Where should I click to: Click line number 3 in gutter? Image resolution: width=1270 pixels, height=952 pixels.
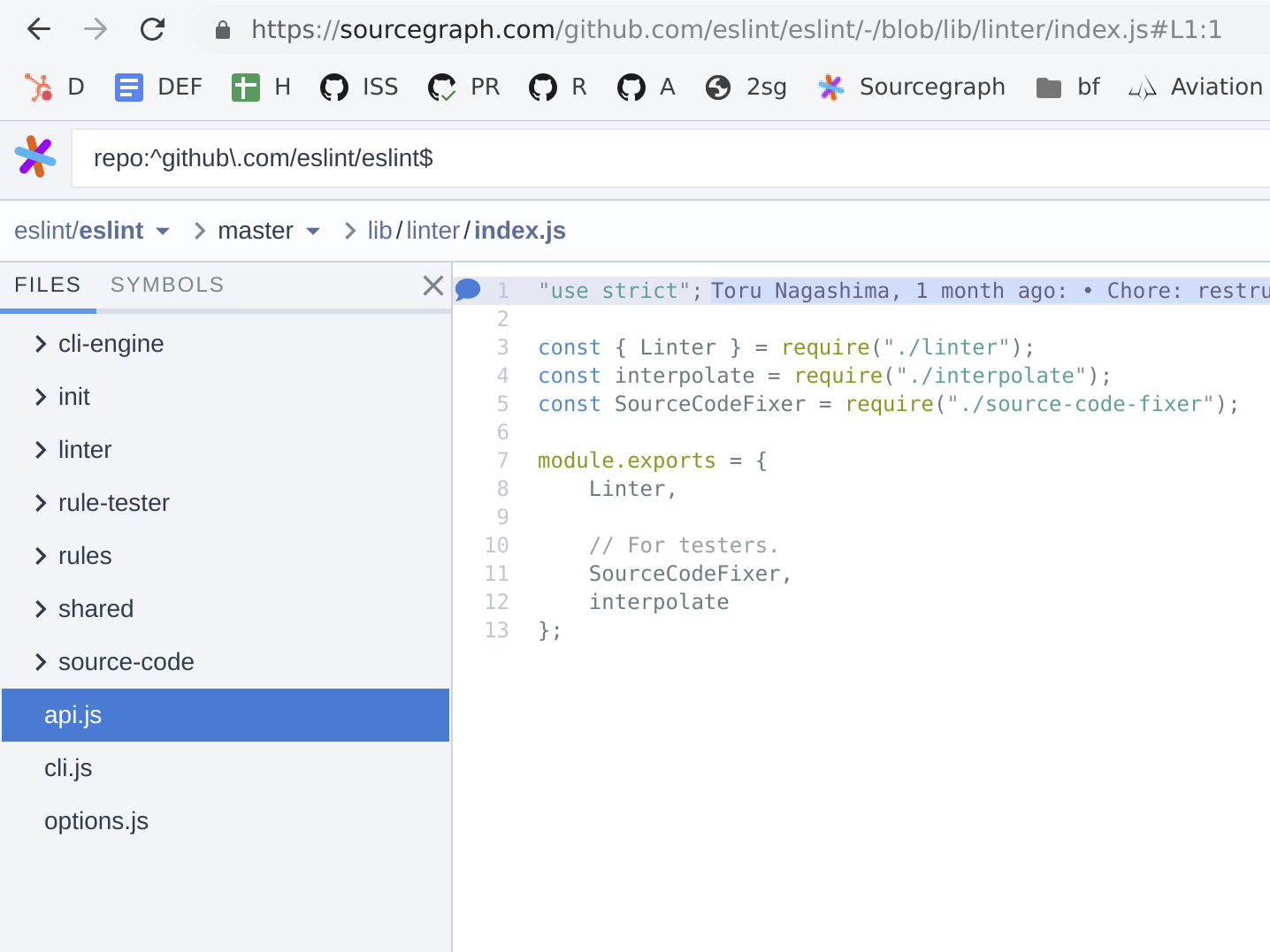[x=502, y=347]
